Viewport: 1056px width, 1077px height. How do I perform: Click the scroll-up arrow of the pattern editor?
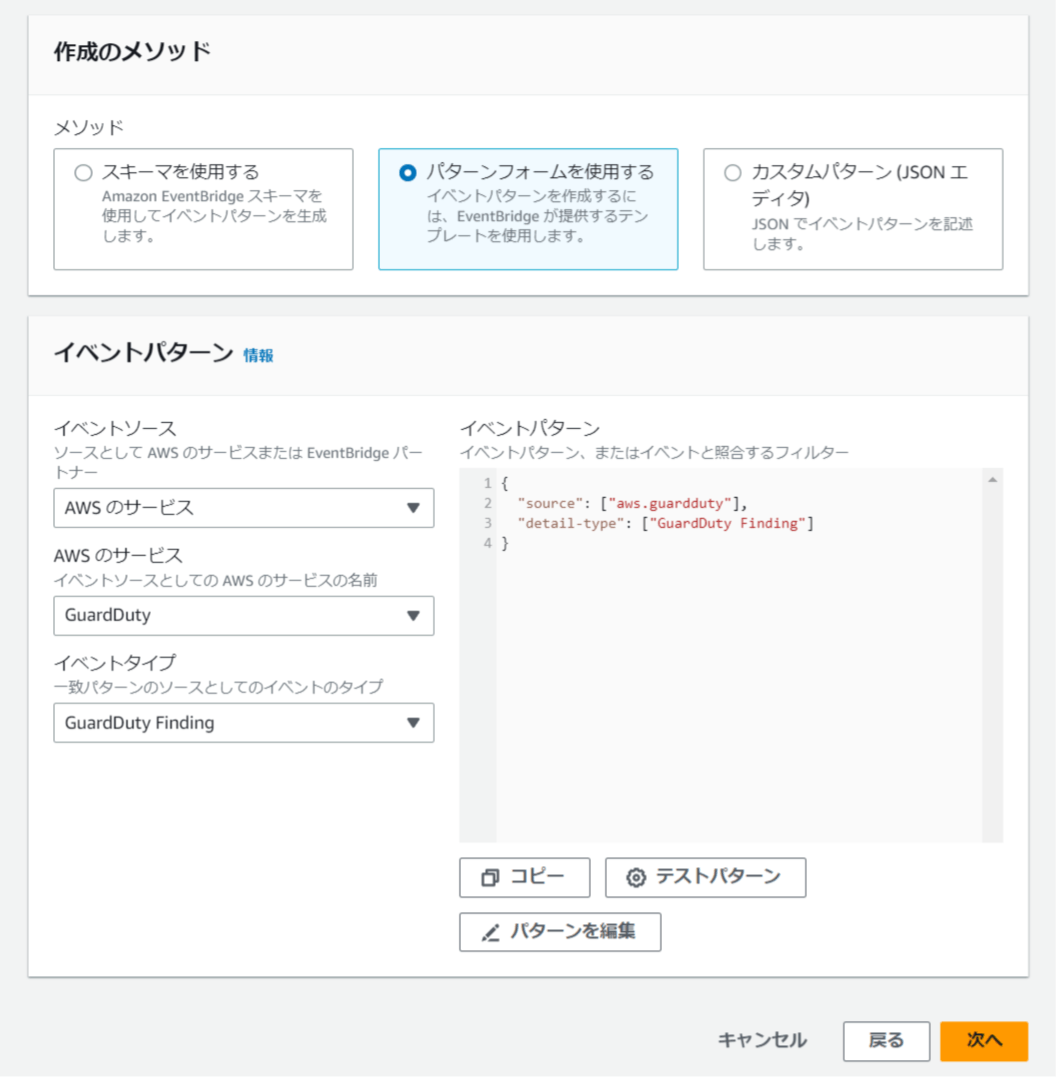point(992,480)
